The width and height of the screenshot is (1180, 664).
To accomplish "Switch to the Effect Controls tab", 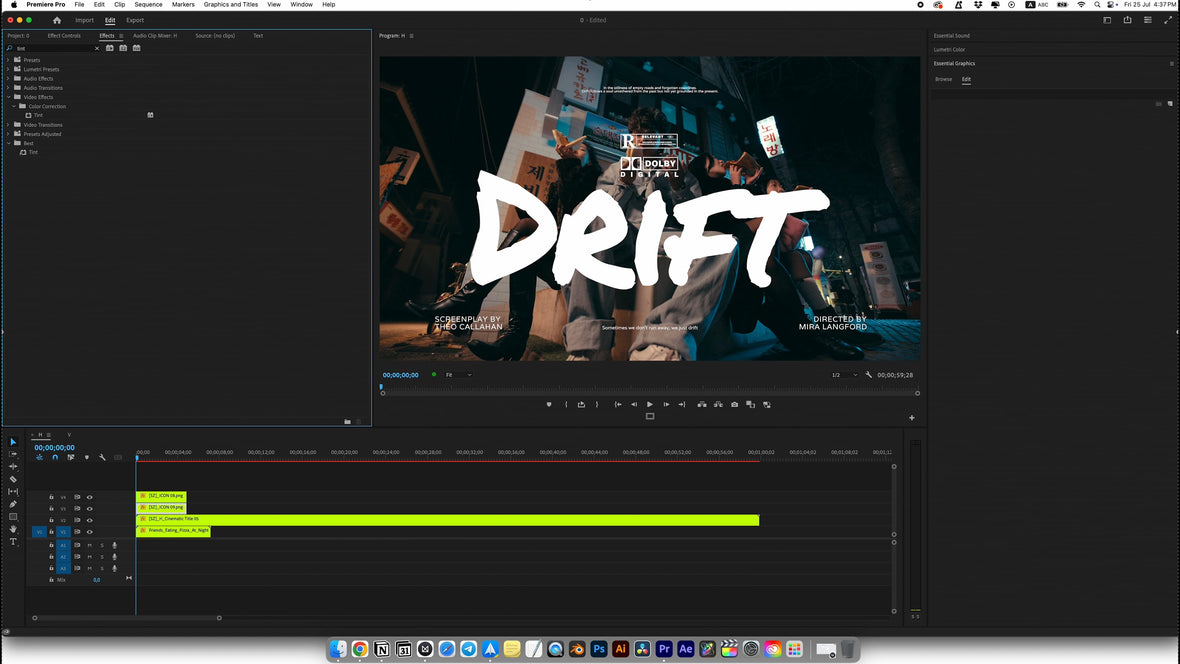I will [64, 36].
